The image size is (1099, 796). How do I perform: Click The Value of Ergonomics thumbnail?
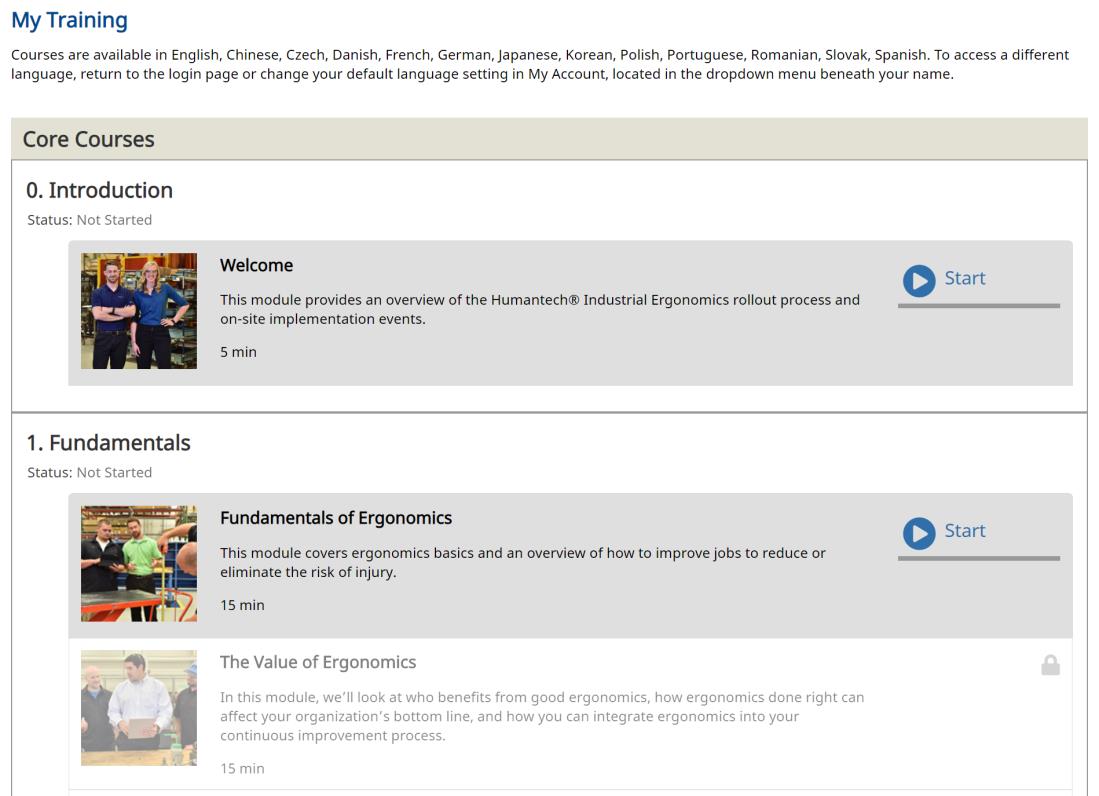click(139, 708)
